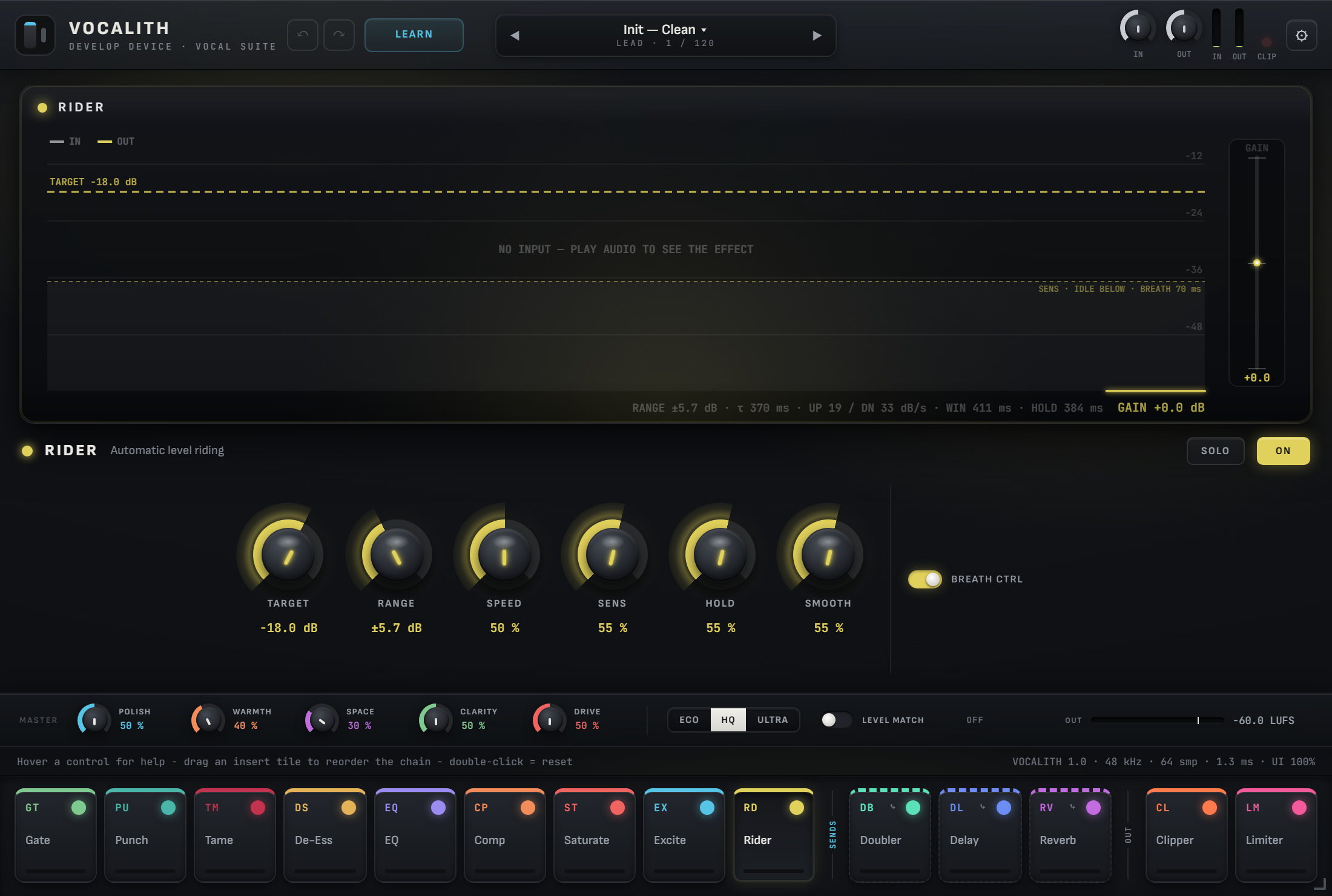Click the output gain knob

pos(1184,28)
